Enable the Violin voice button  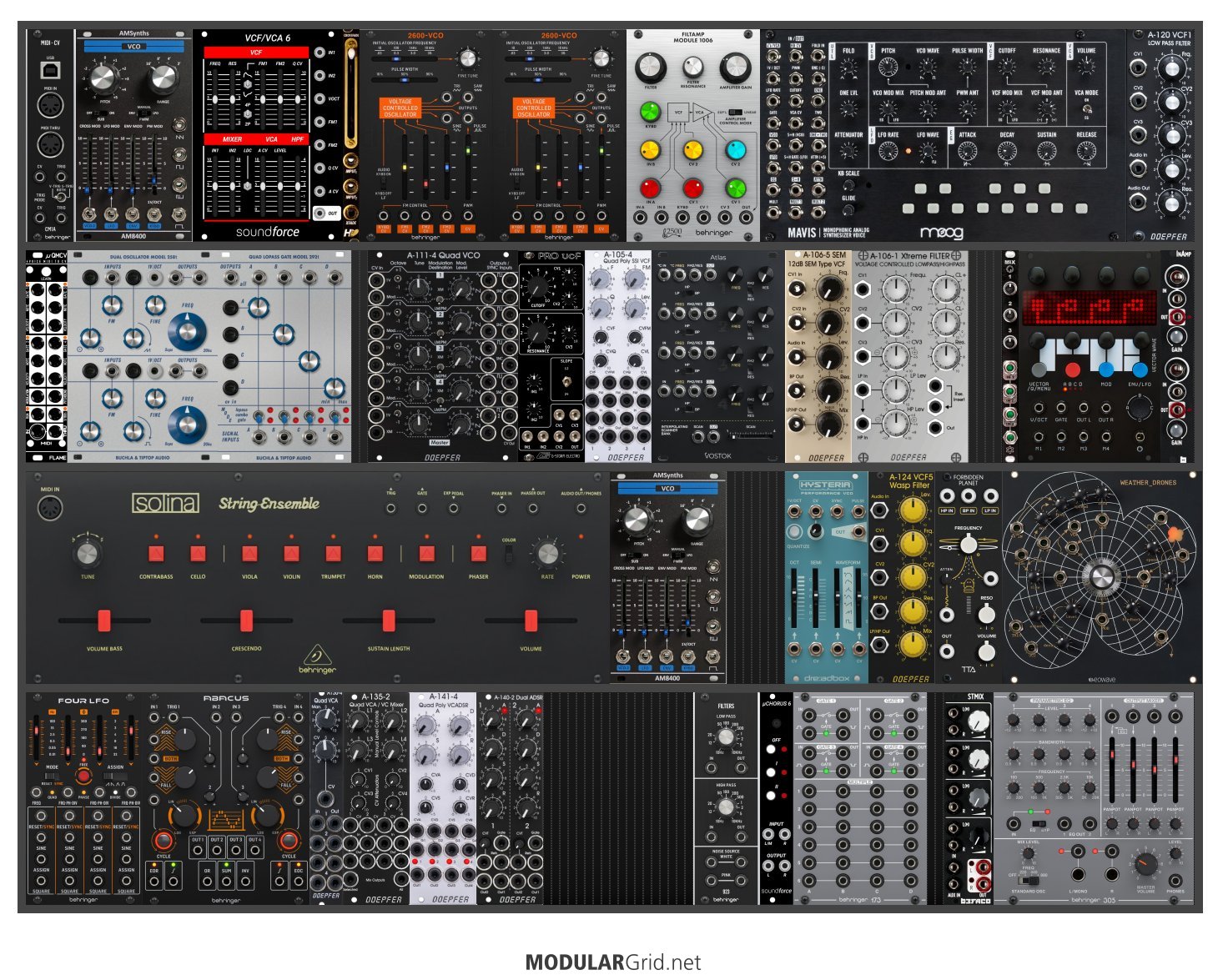pyautogui.click(x=291, y=554)
